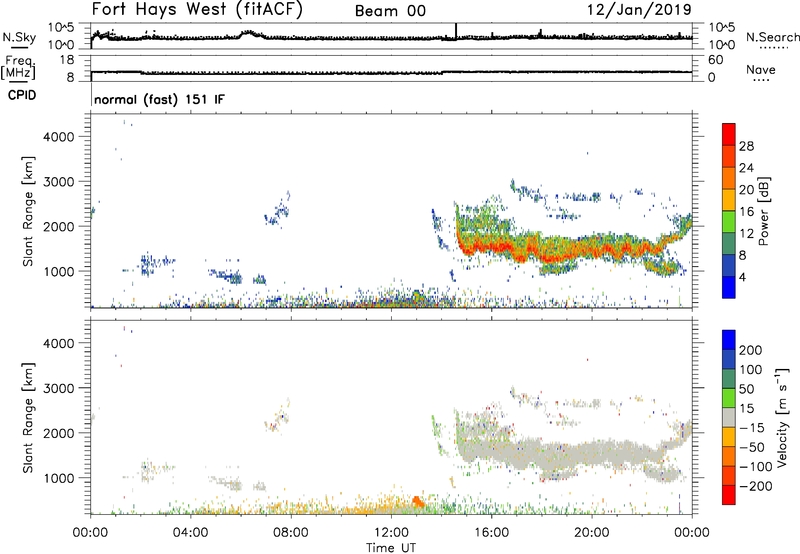Pick the red top segment of power colorbar

[x=729, y=135]
